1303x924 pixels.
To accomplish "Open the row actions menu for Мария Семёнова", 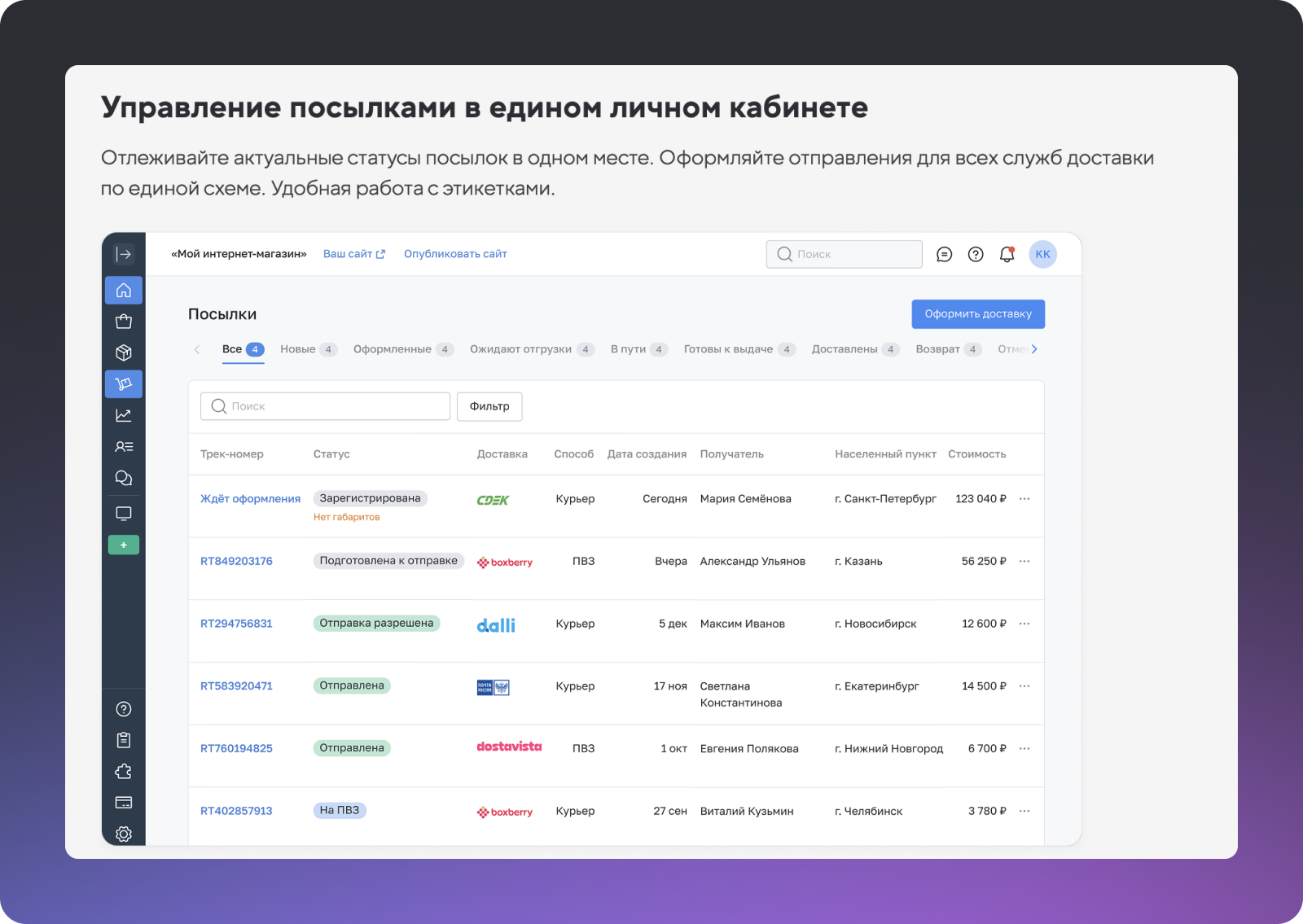I will click(x=1024, y=499).
